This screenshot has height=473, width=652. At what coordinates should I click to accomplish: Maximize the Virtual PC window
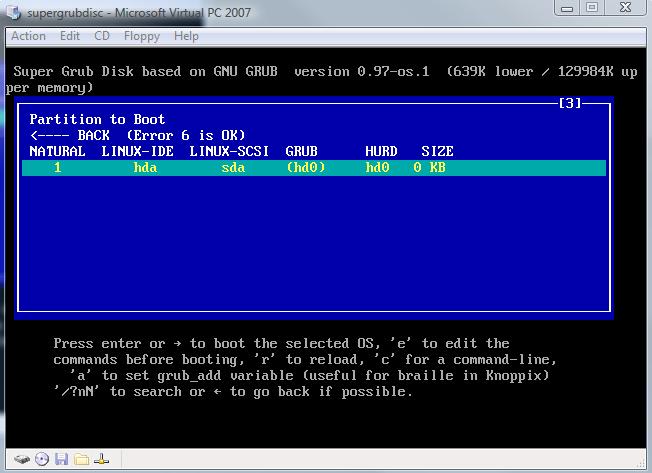(592, 8)
